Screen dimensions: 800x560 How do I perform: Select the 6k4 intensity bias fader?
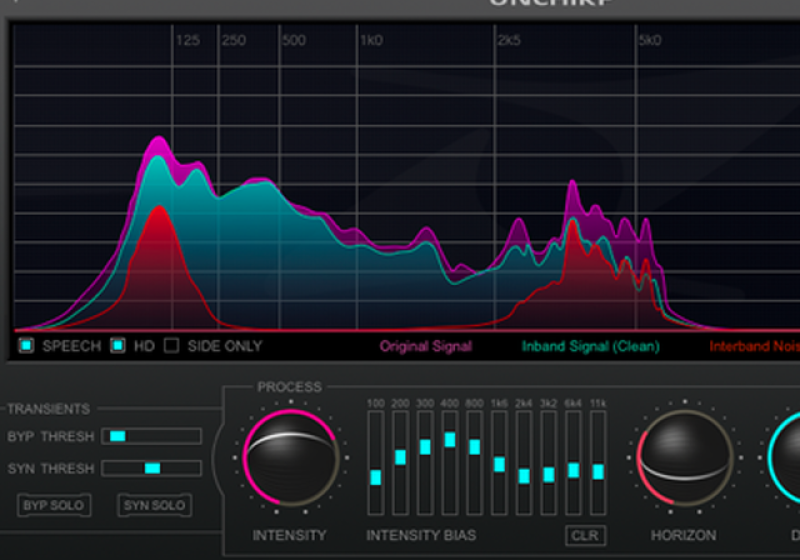coord(573,470)
